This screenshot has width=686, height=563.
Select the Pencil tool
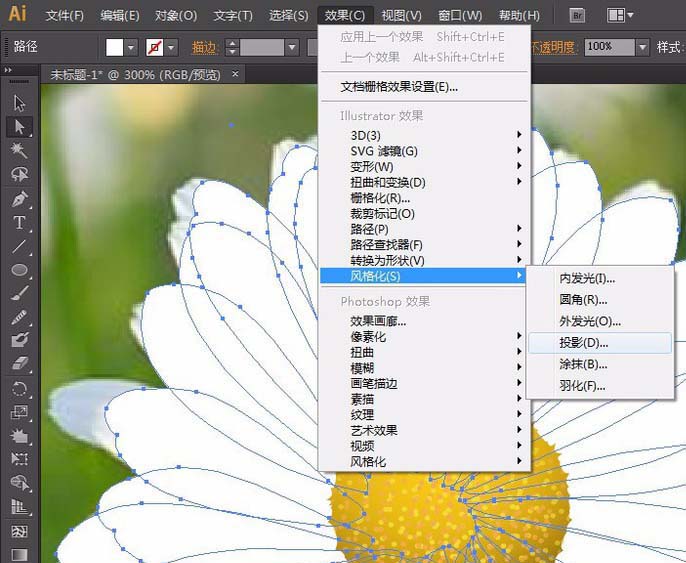[19, 317]
